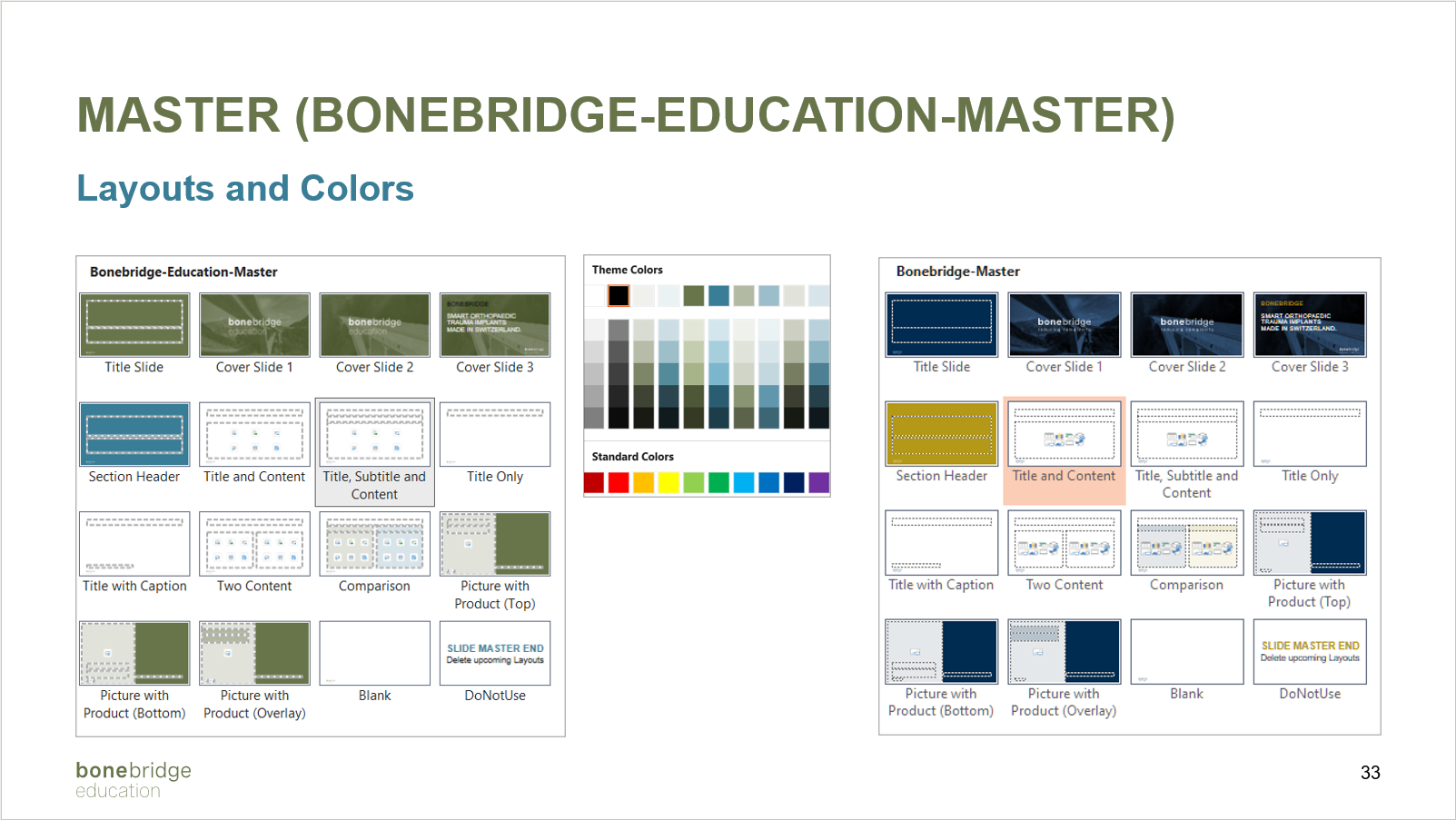Select navy Picture with Product (Bottom) layout
The height and width of the screenshot is (820, 1456).
click(942, 652)
